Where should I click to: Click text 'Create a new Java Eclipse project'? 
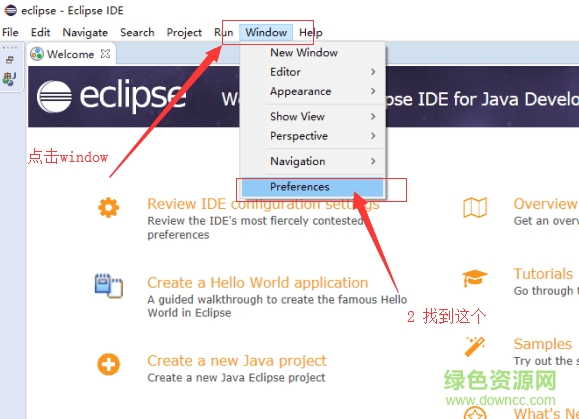coord(236,378)
